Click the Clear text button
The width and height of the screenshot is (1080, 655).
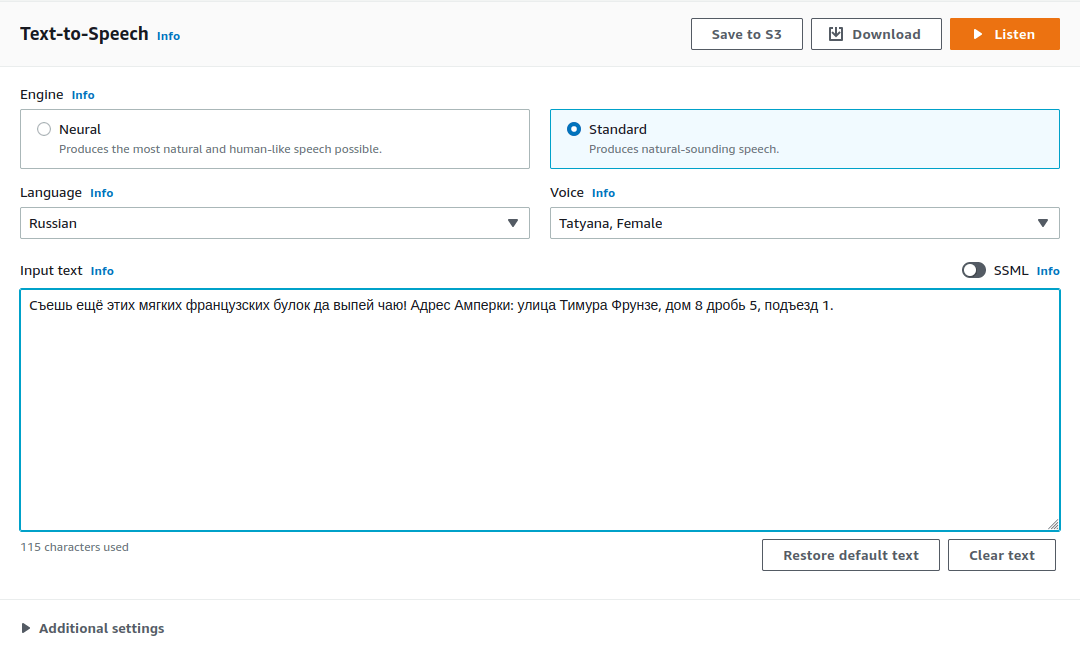1001,555
